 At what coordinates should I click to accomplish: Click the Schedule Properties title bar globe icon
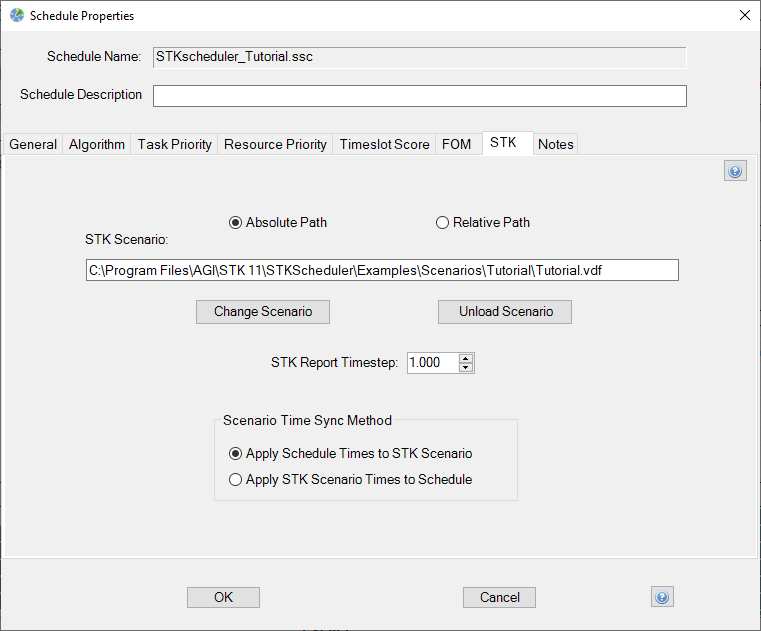coord(15,15)
